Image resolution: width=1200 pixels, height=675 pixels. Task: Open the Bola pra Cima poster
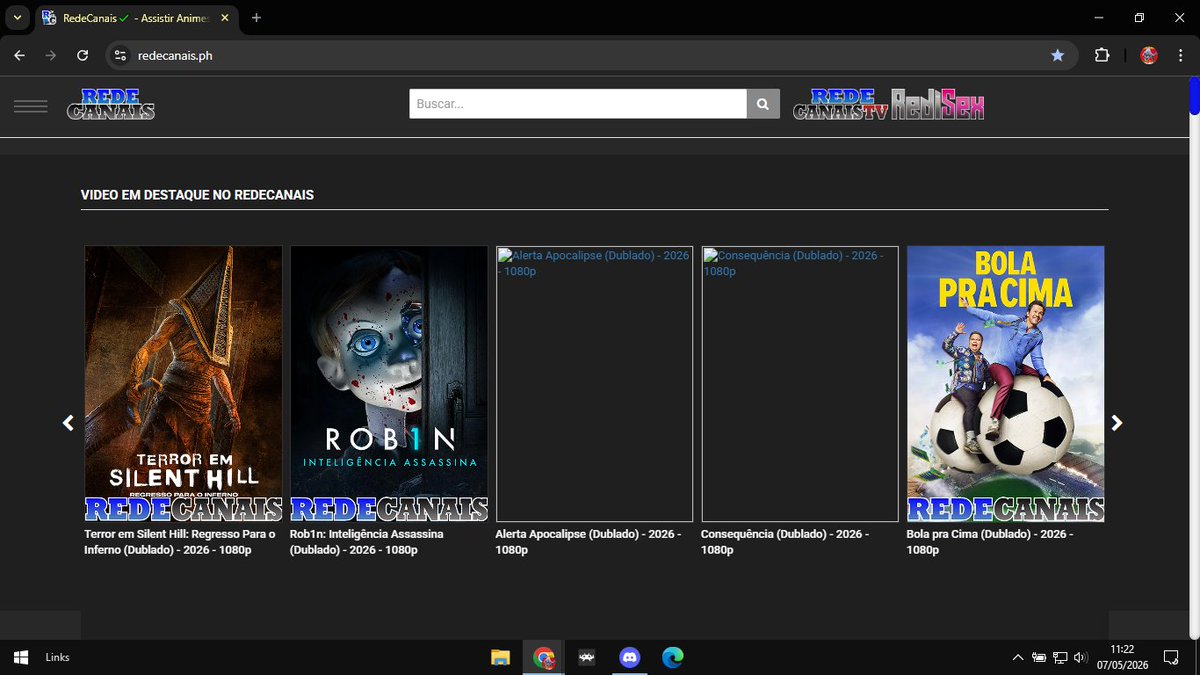[x=1005, y=384]
